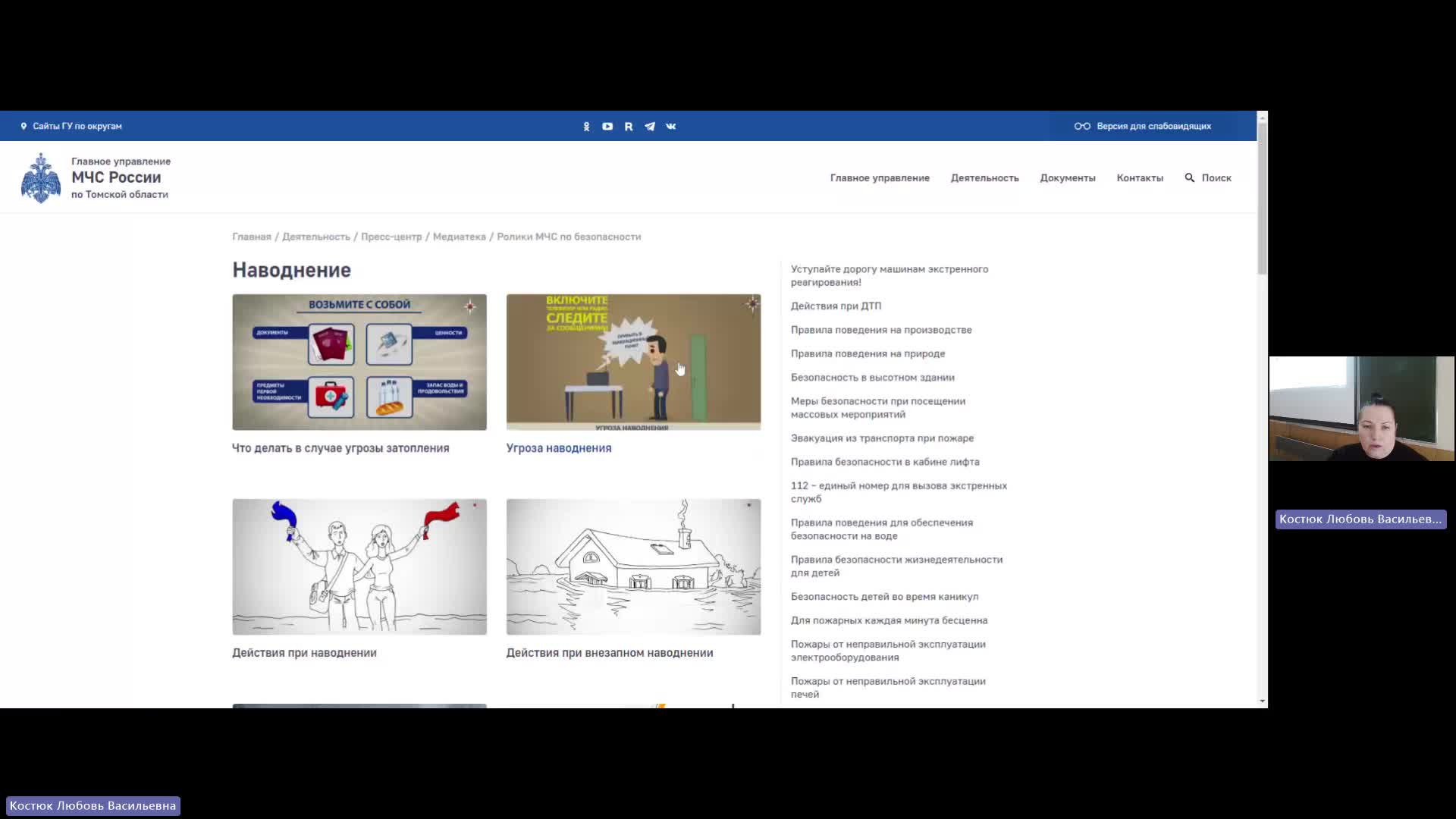The width and height of the screenshot is (1456, 819).
Task: Open Безопасность детей во время каникул
Action: [x=884, y=597]
